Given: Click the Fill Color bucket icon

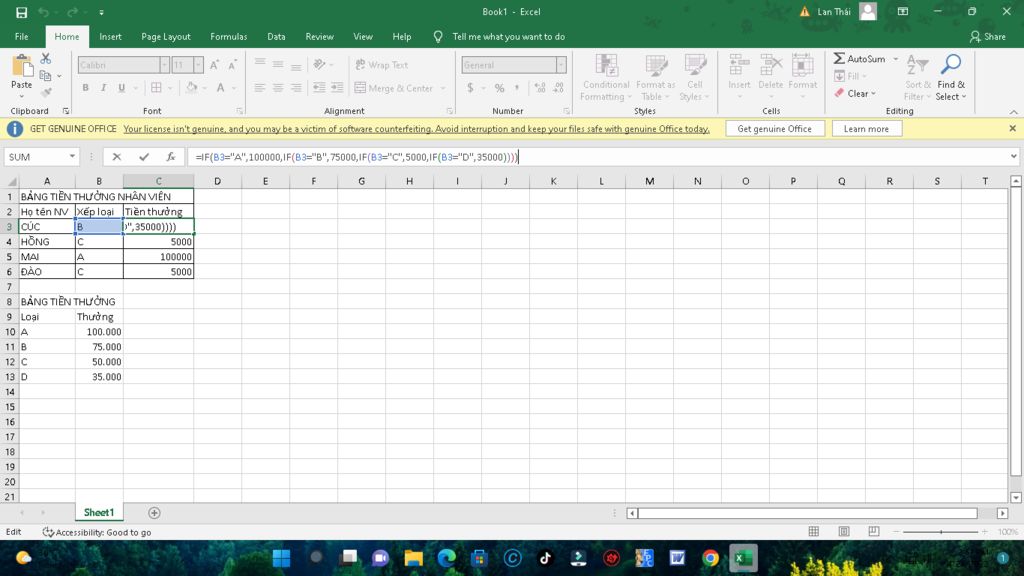Looking at the screenshot, I should click(191, 88).
